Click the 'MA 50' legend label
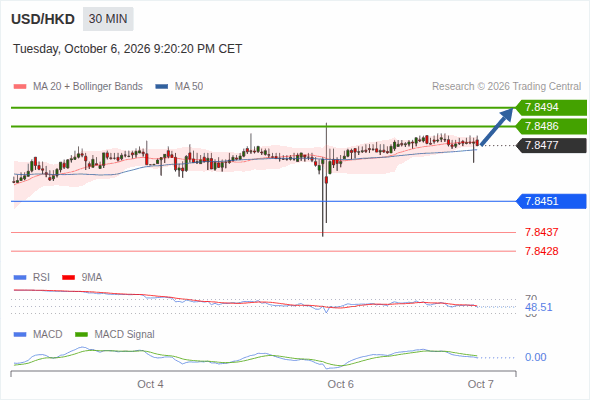Screen dimensions: 590x400 pyautogui.click(x=189, y=87)
